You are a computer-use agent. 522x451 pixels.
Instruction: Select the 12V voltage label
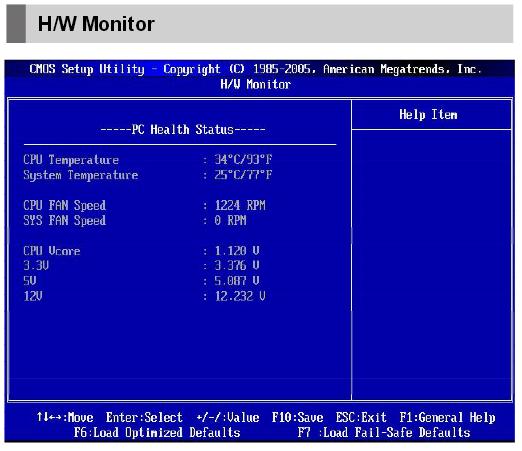click(33, 296)
